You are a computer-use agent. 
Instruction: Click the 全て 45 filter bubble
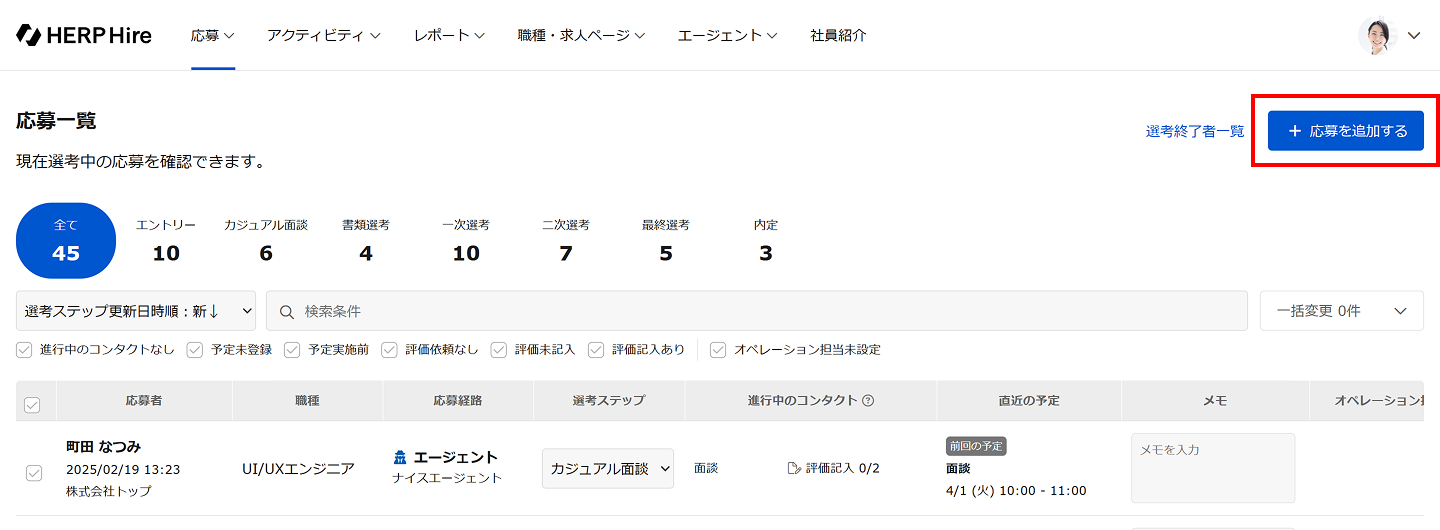tap(66, 241)
